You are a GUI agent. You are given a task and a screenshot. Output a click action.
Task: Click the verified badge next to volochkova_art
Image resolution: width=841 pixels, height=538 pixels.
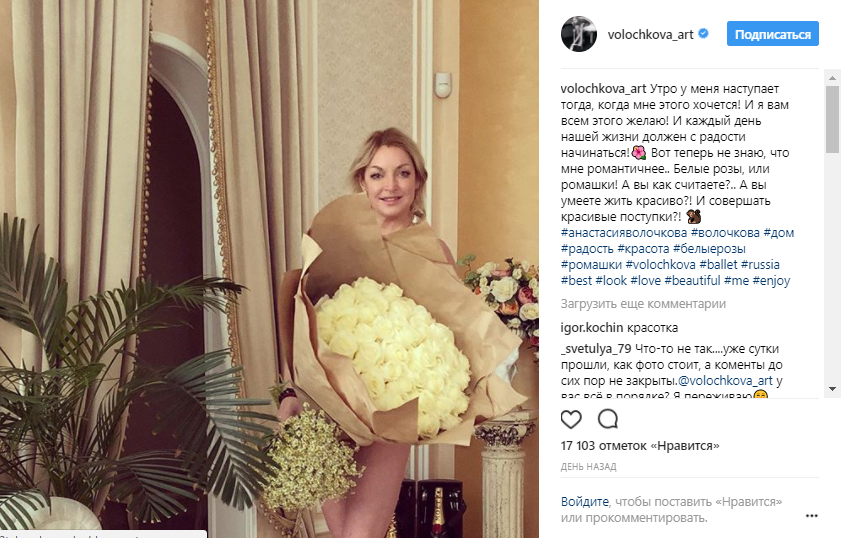703,33
